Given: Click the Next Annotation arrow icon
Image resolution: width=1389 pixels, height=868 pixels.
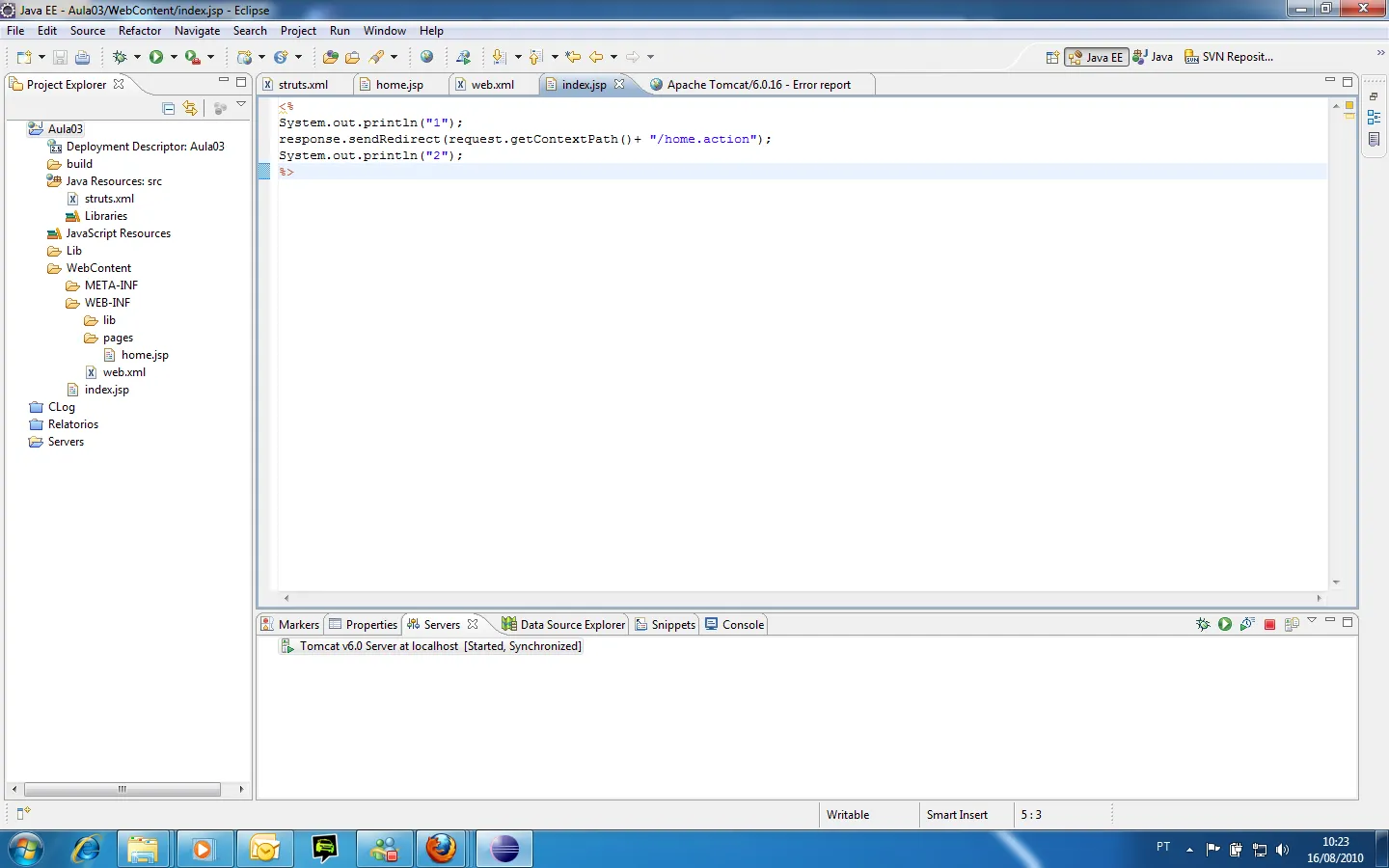Looking at the screenshot, I should point(499,57).
